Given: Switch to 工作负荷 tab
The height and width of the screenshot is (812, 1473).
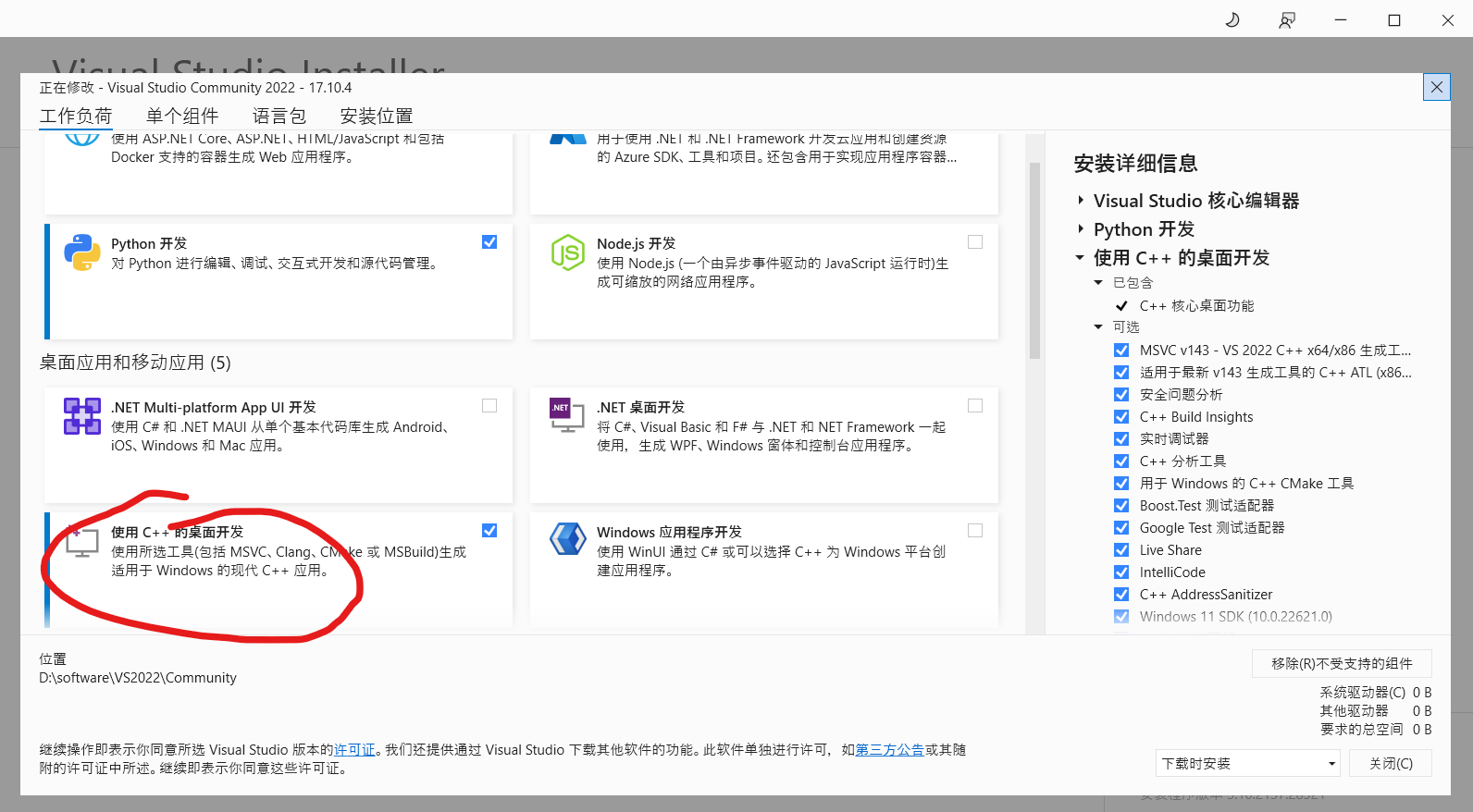Looking at the screenshot, I should pos(76,117).
